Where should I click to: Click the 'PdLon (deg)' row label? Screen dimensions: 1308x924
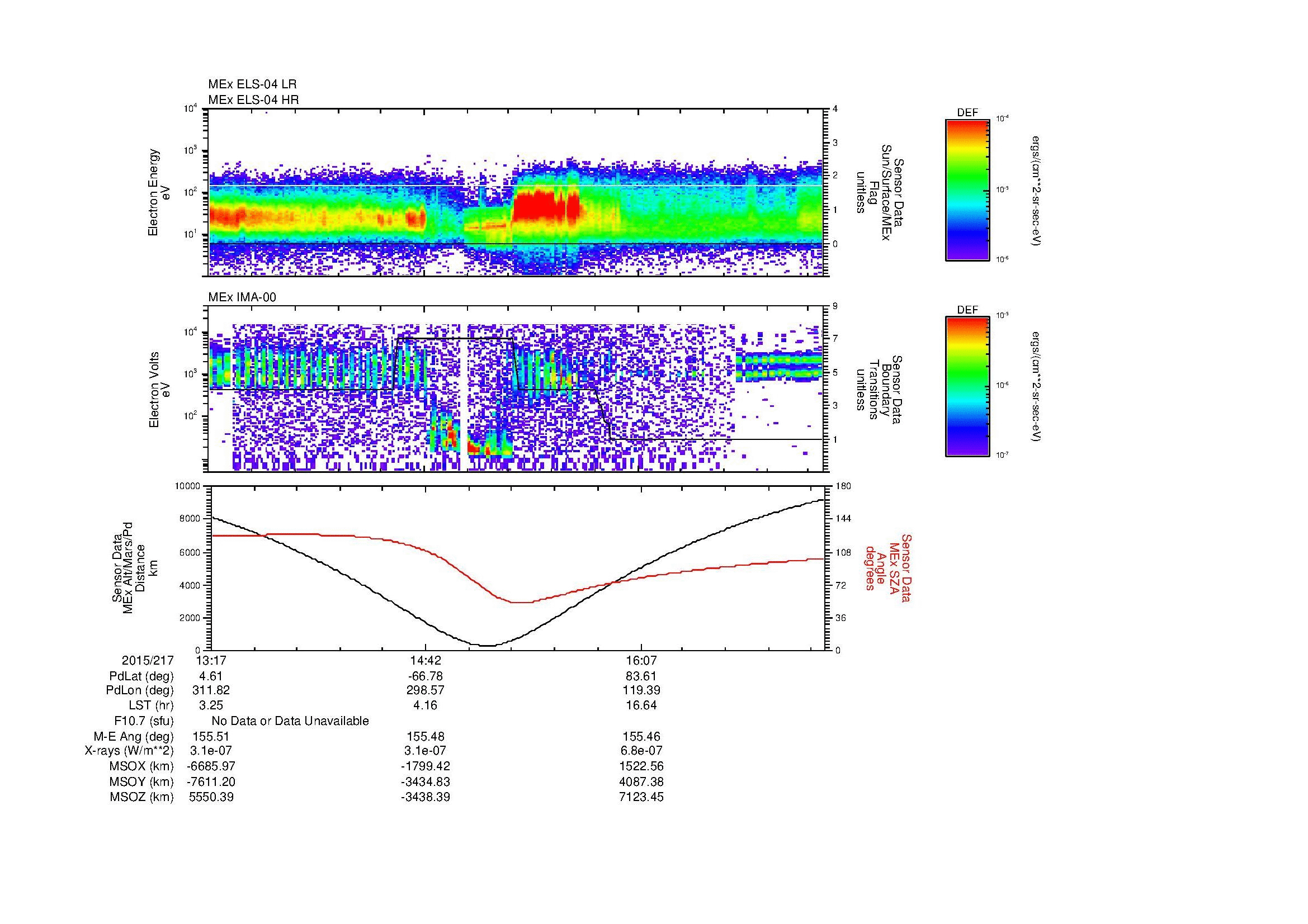coord(140,690)
